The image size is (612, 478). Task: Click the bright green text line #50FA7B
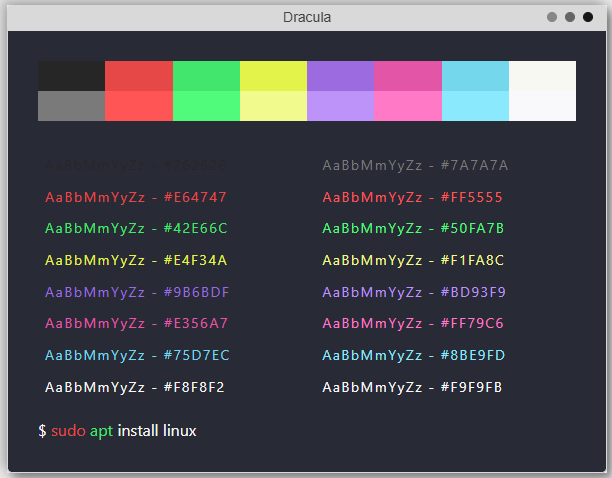(x=413, y=229)
